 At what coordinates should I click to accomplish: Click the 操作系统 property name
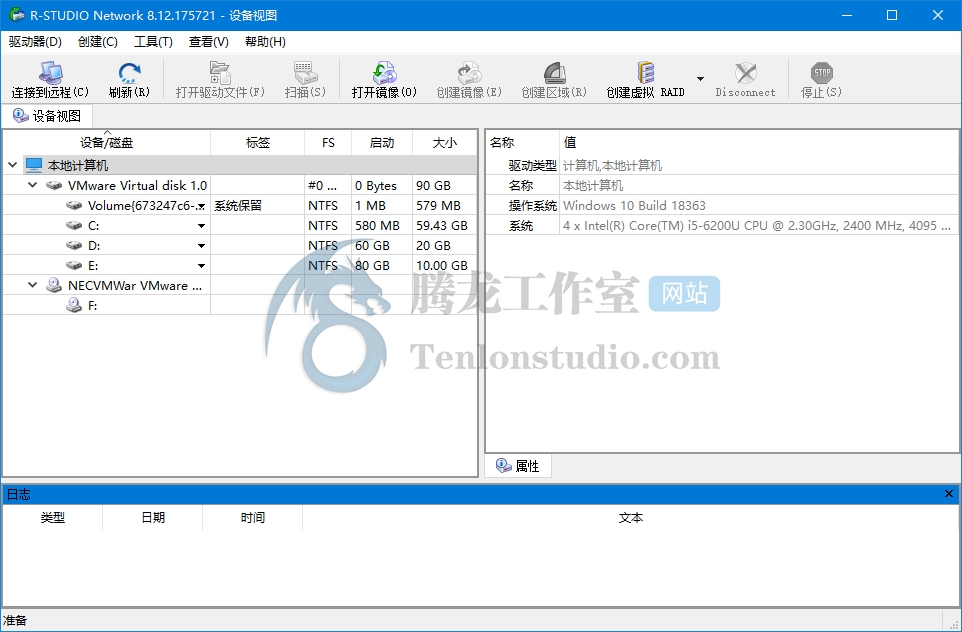pyautogui.click(x=533, y=206)
